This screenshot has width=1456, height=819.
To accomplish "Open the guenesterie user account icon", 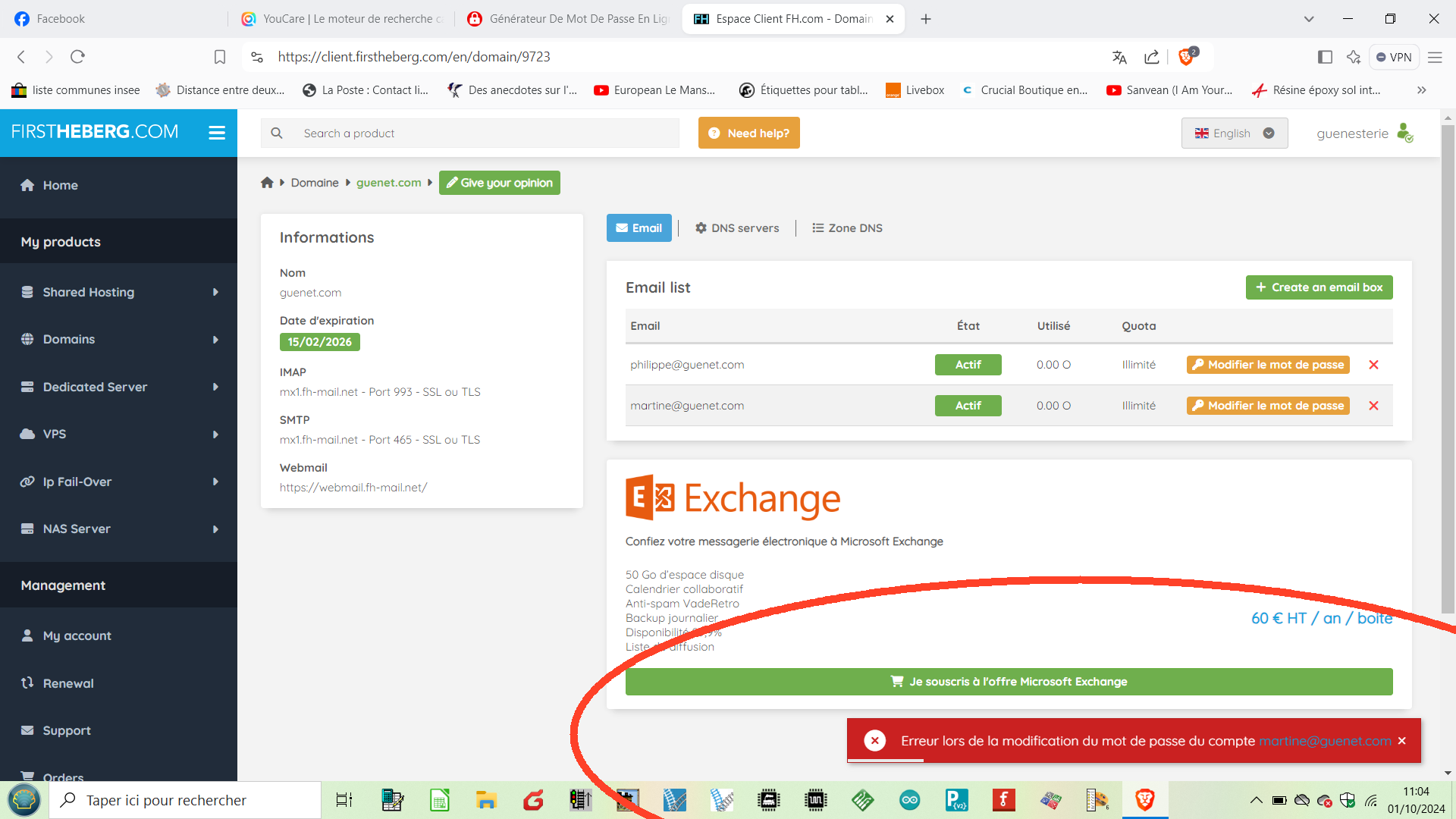I will point(1405,133).
